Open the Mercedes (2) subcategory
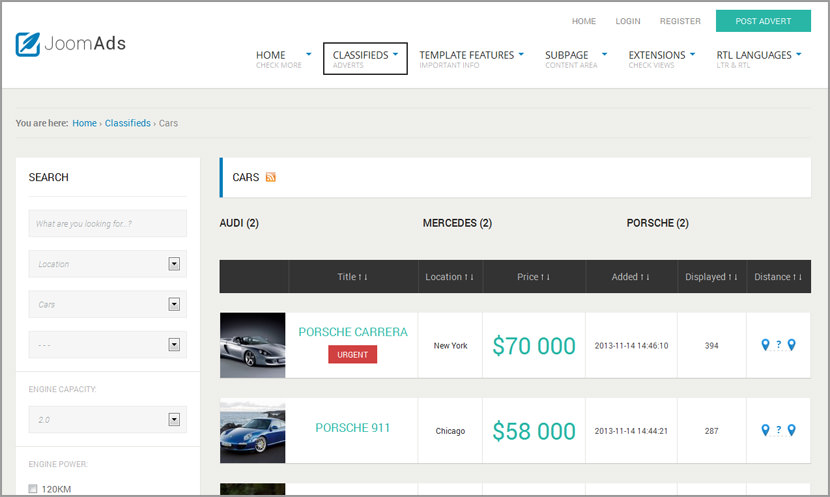The width and height of the screenshot is (830, 497). coord(457,223)
